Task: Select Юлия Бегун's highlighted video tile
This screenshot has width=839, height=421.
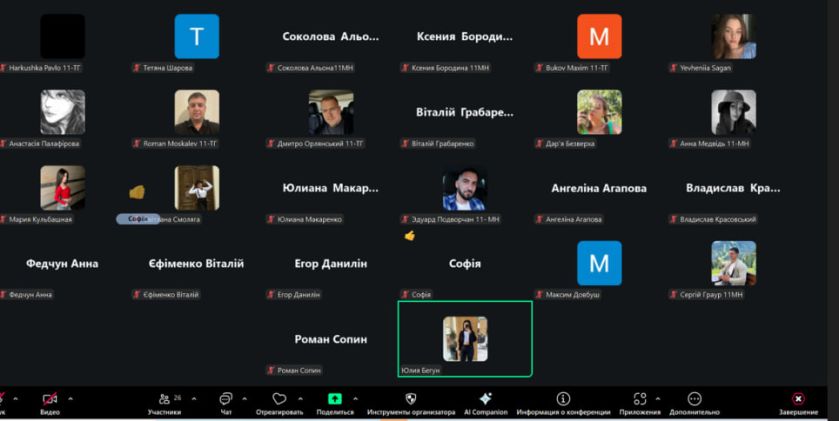Action: tap(465, 339)
